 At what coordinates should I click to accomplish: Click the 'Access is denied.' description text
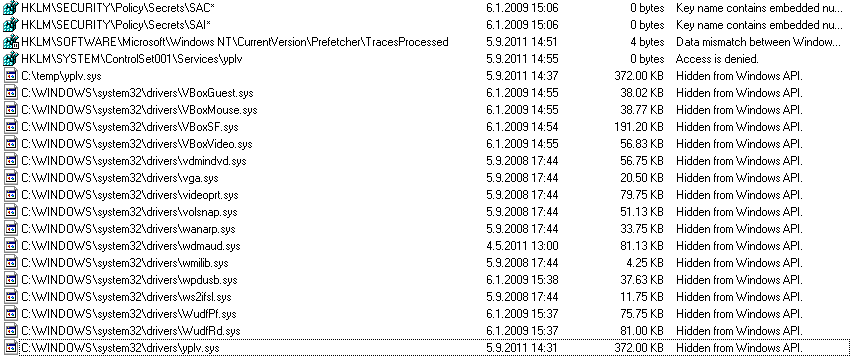coord(717,59)
